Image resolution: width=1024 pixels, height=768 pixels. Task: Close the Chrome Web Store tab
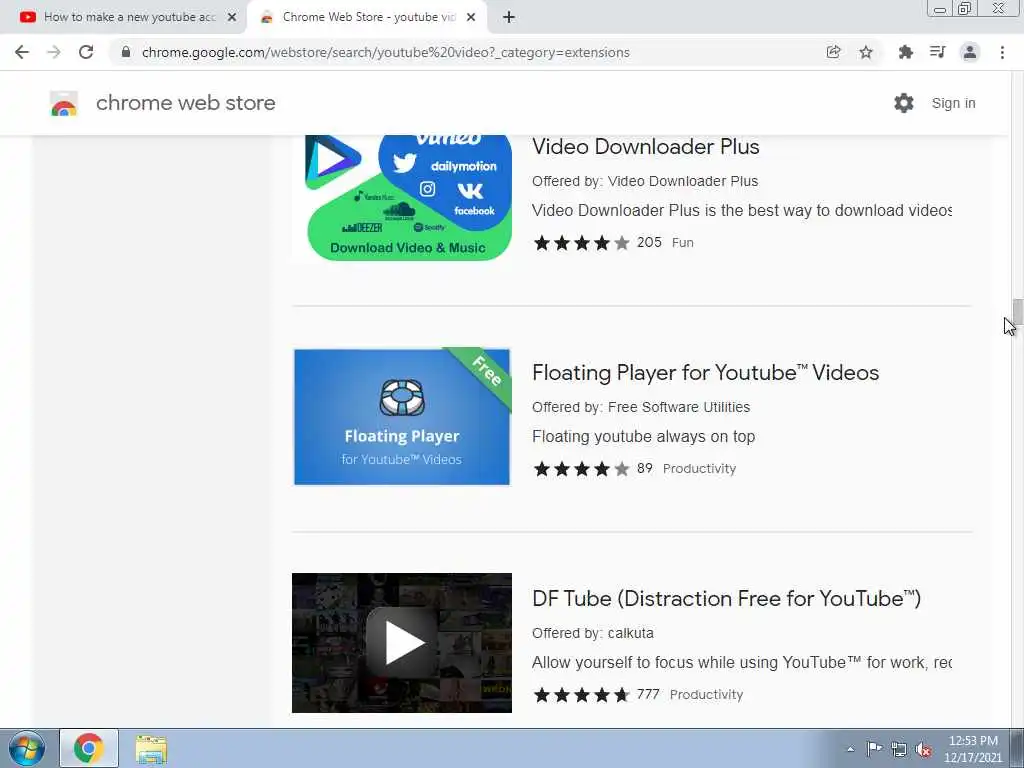(x=471, y=18)
